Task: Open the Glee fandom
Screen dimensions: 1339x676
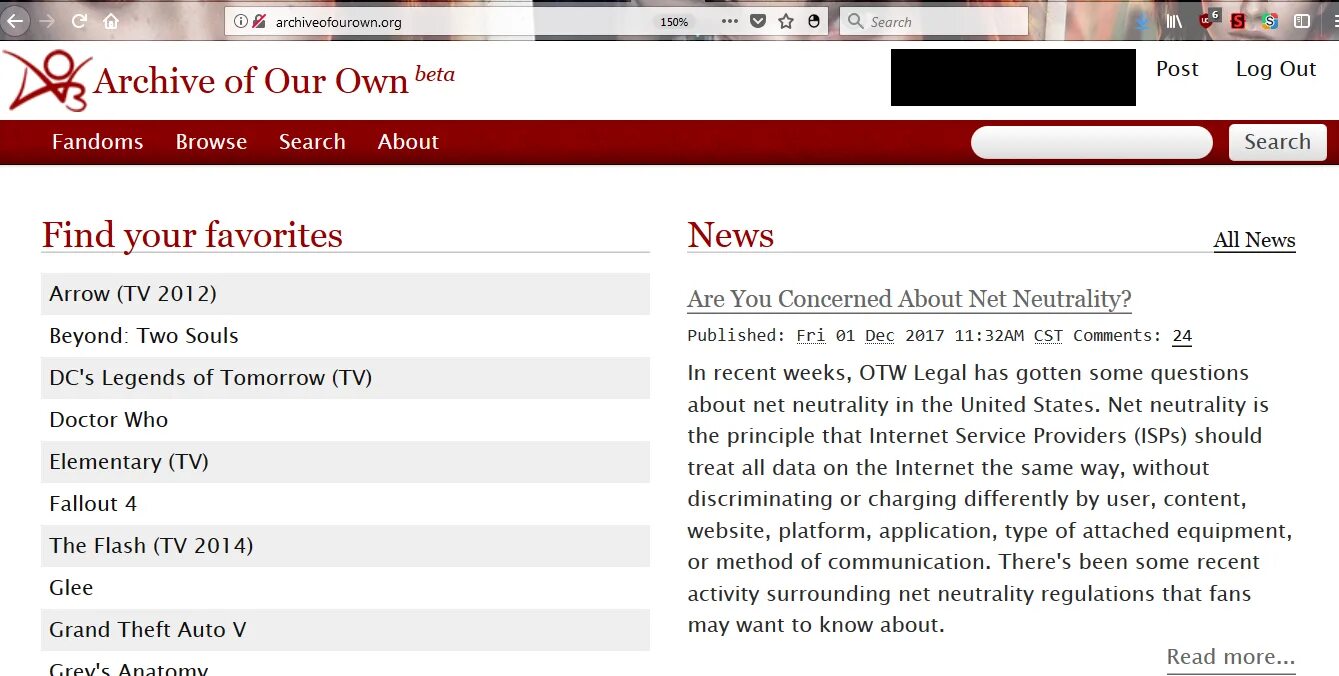Action: [x=71, y=588]
